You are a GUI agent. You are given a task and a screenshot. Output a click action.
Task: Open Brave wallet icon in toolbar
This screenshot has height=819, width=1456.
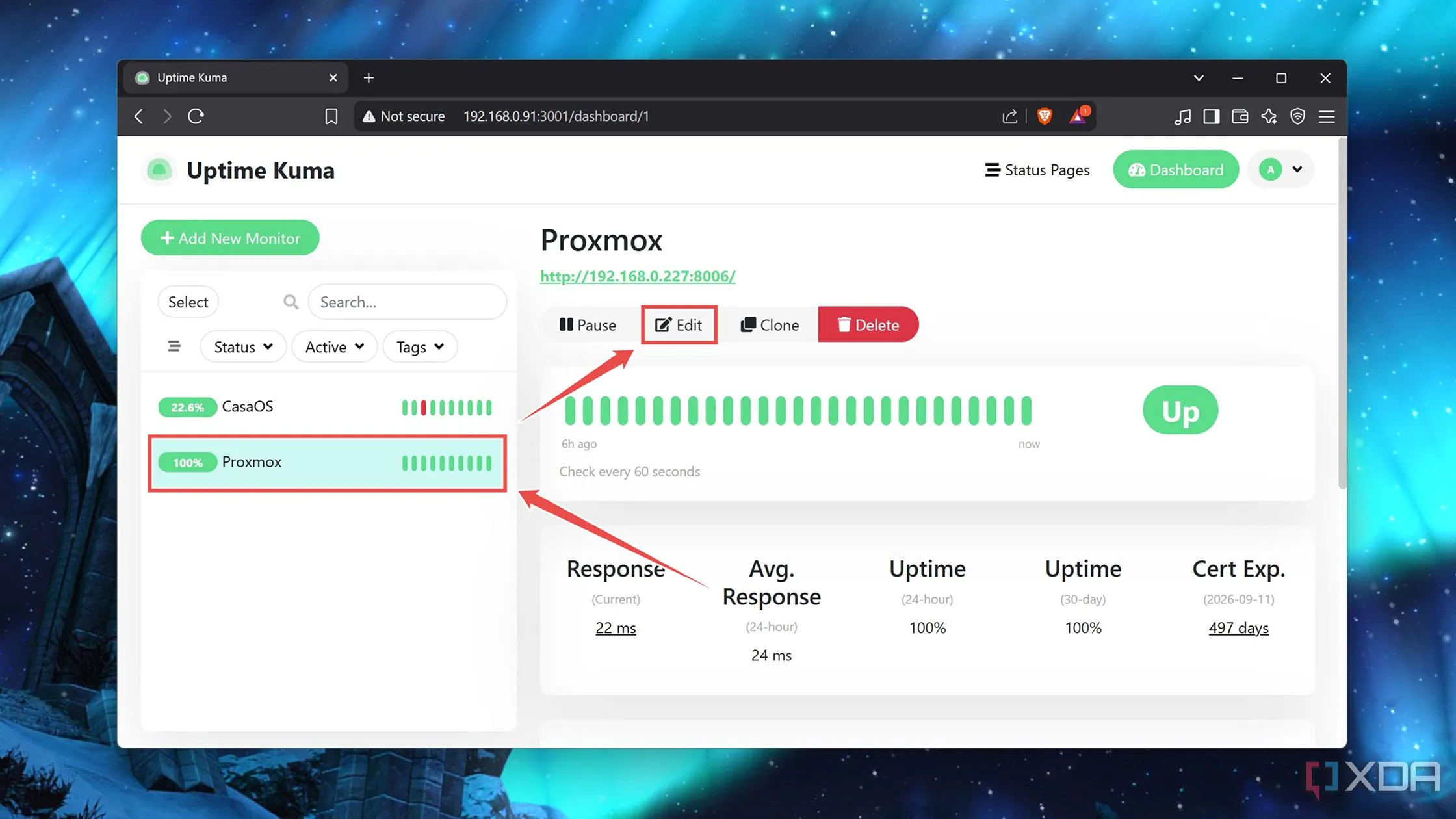point(1240,116)
